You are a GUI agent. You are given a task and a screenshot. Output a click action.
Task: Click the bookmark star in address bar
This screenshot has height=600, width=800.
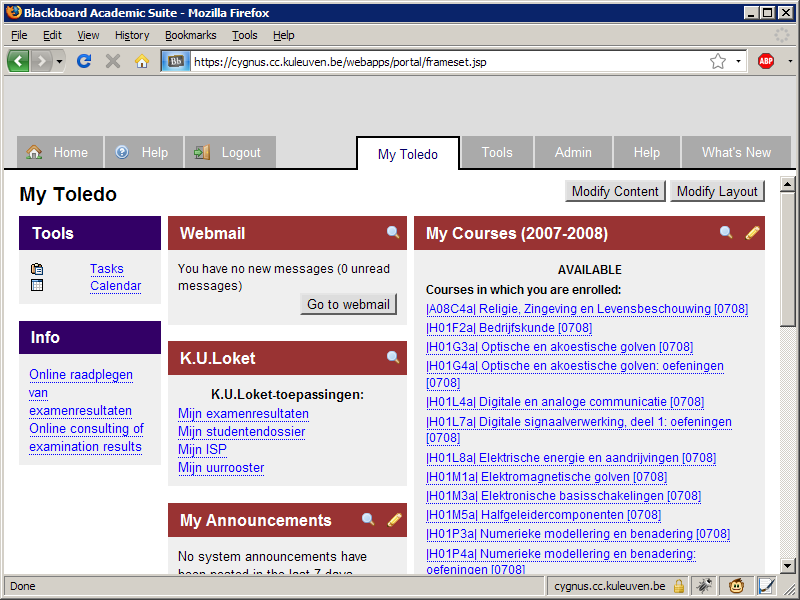click(x=718, y=61)
